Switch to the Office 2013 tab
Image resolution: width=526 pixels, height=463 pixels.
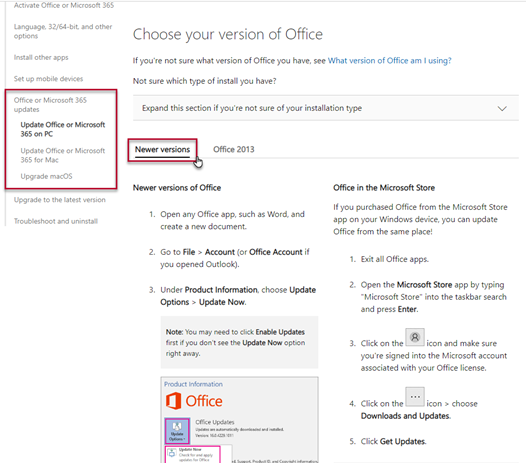pos(234,149)
